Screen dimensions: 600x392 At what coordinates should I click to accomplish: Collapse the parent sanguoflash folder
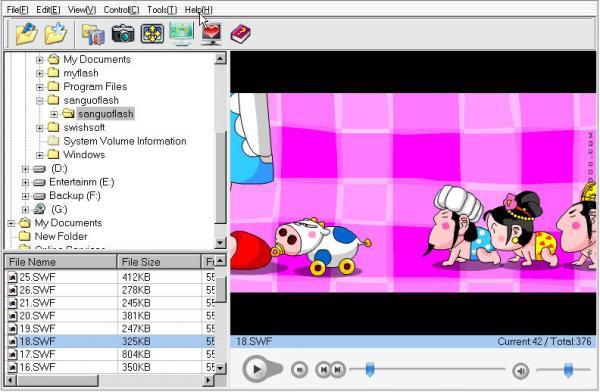(39, 101)
